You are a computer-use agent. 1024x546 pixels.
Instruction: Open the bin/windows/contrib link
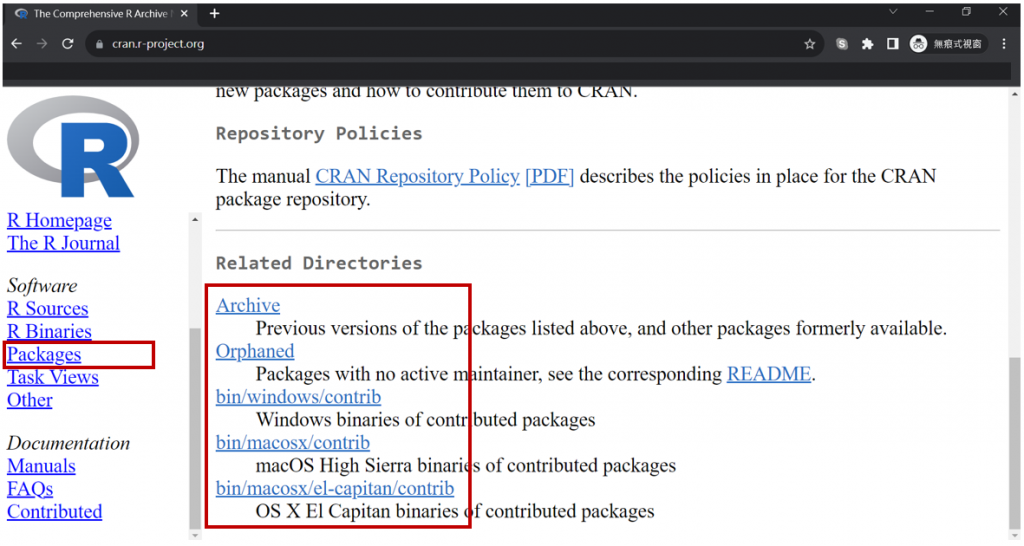click(298, 397)
